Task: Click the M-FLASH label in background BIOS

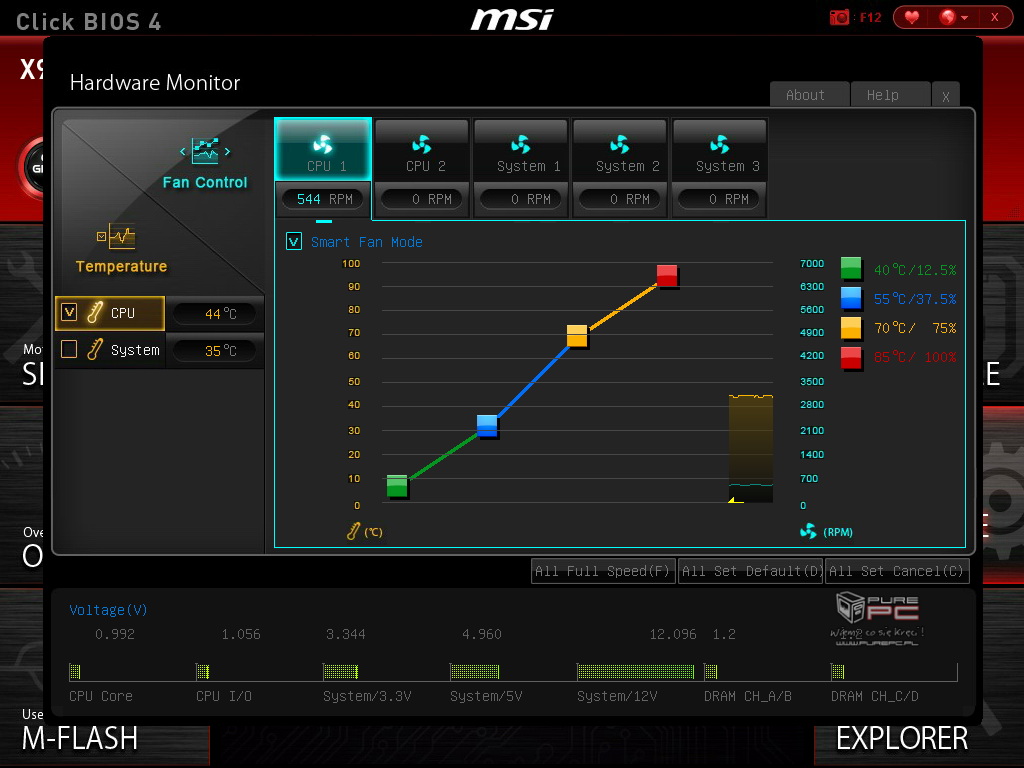Action: (x=80, y=739)
